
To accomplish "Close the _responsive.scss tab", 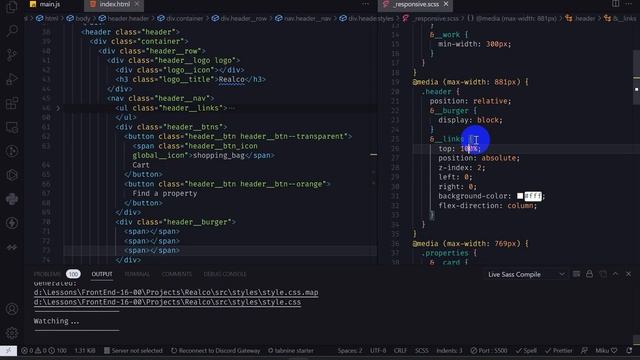I will point(446,4).
